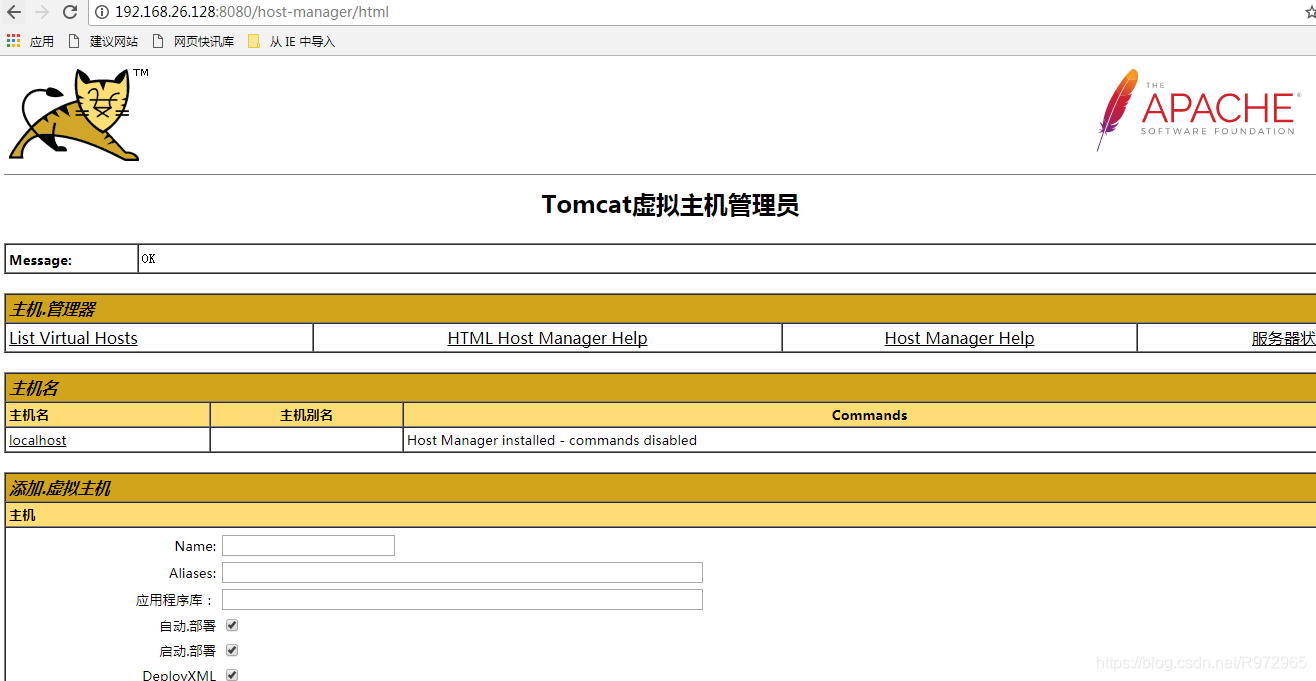
Task: Open the 网页快讯库 bookmark
Action: click(193, 41)
